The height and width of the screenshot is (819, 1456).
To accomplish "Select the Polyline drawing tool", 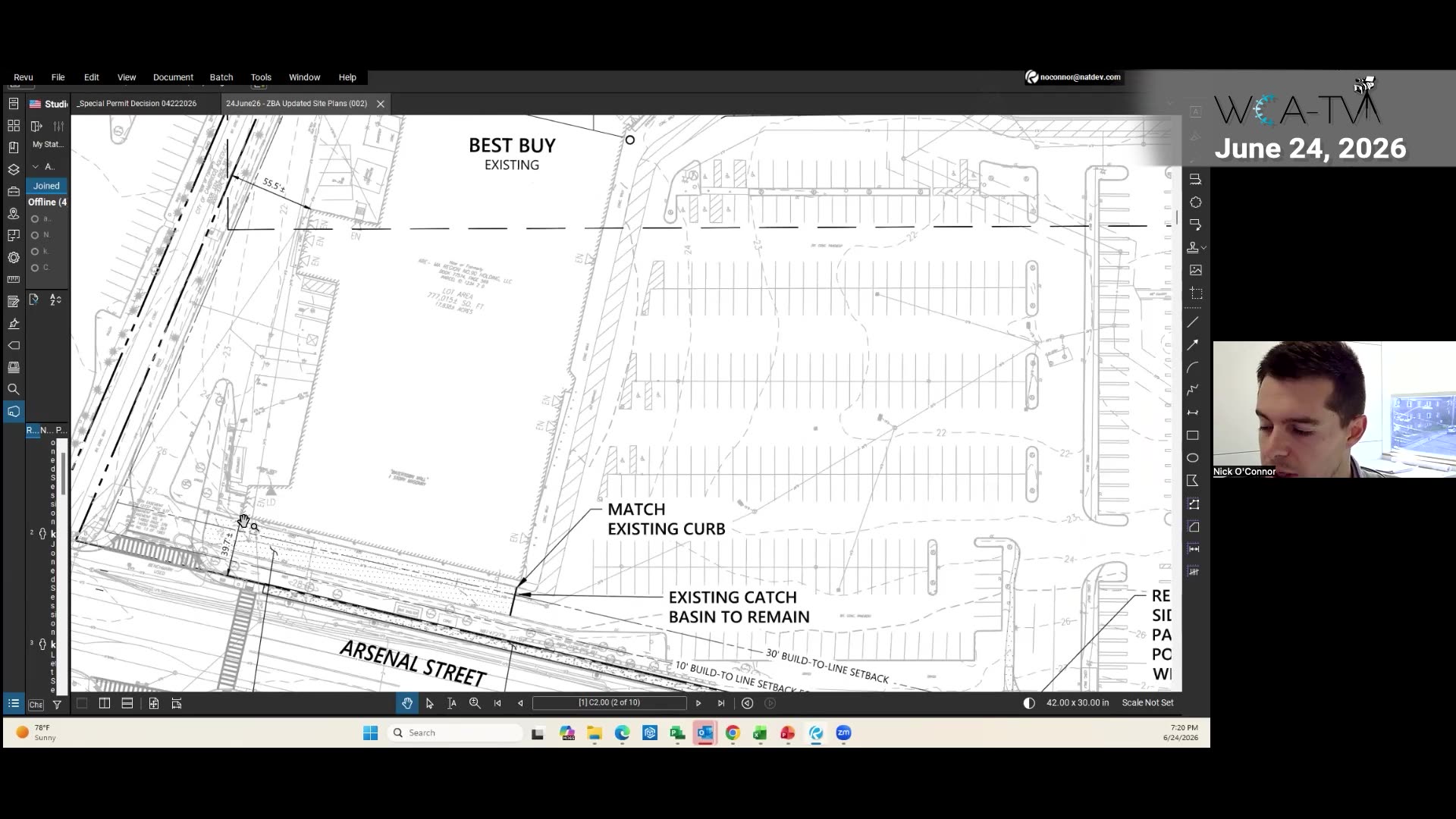I will tap(1193, 390).
